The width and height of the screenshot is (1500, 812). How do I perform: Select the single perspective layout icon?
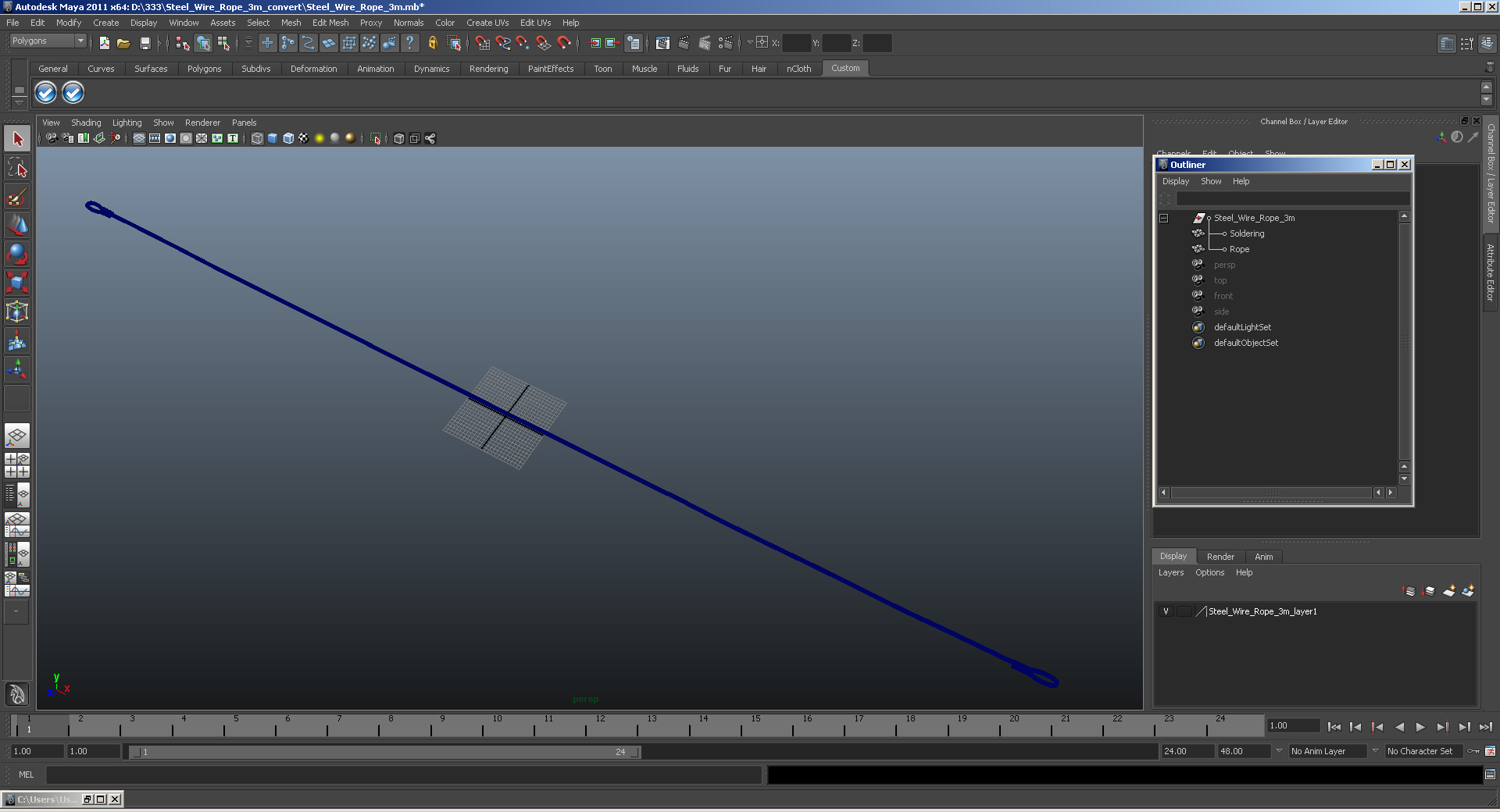tap(17, 436)
